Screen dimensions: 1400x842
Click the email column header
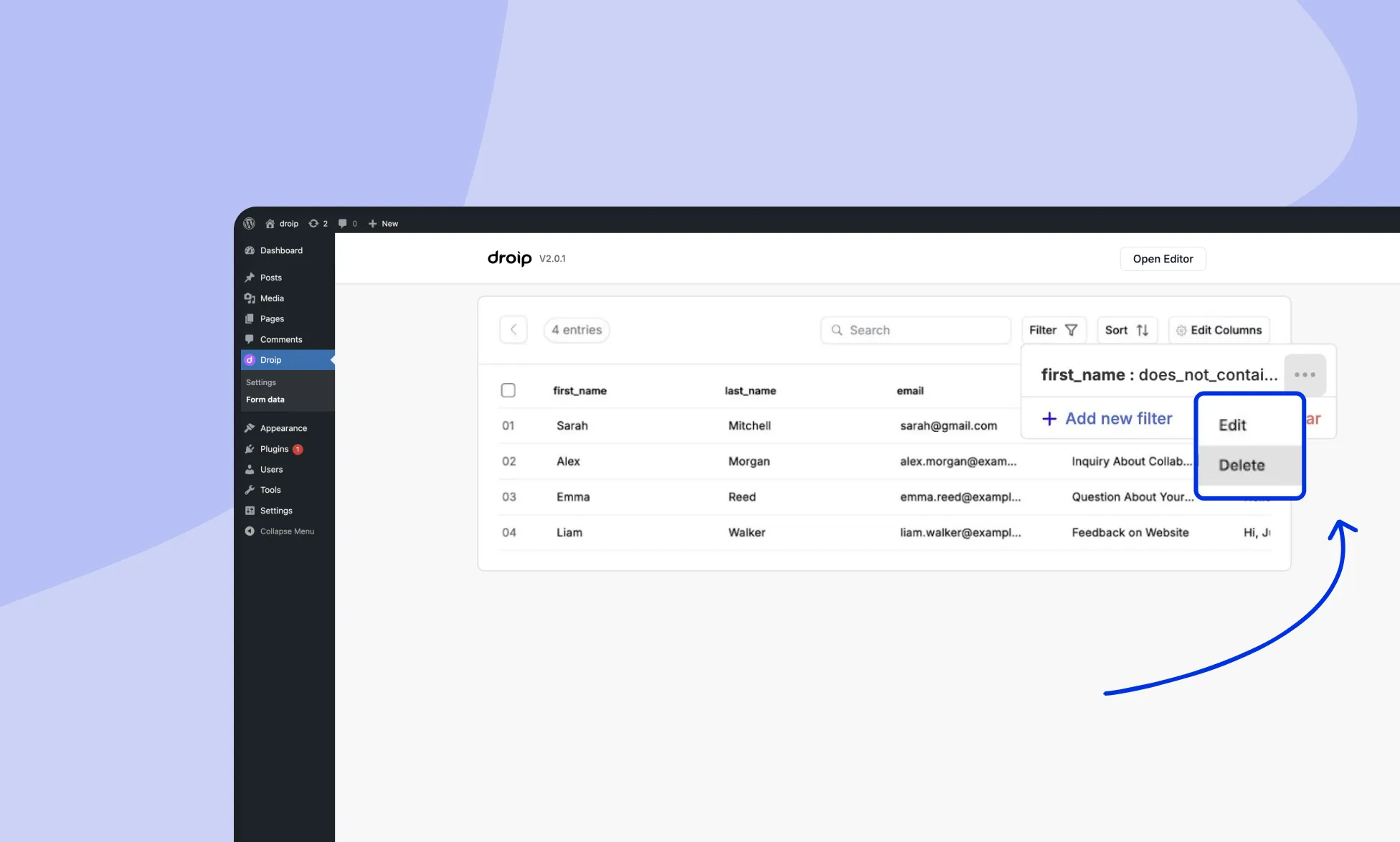tap(910, 391)
